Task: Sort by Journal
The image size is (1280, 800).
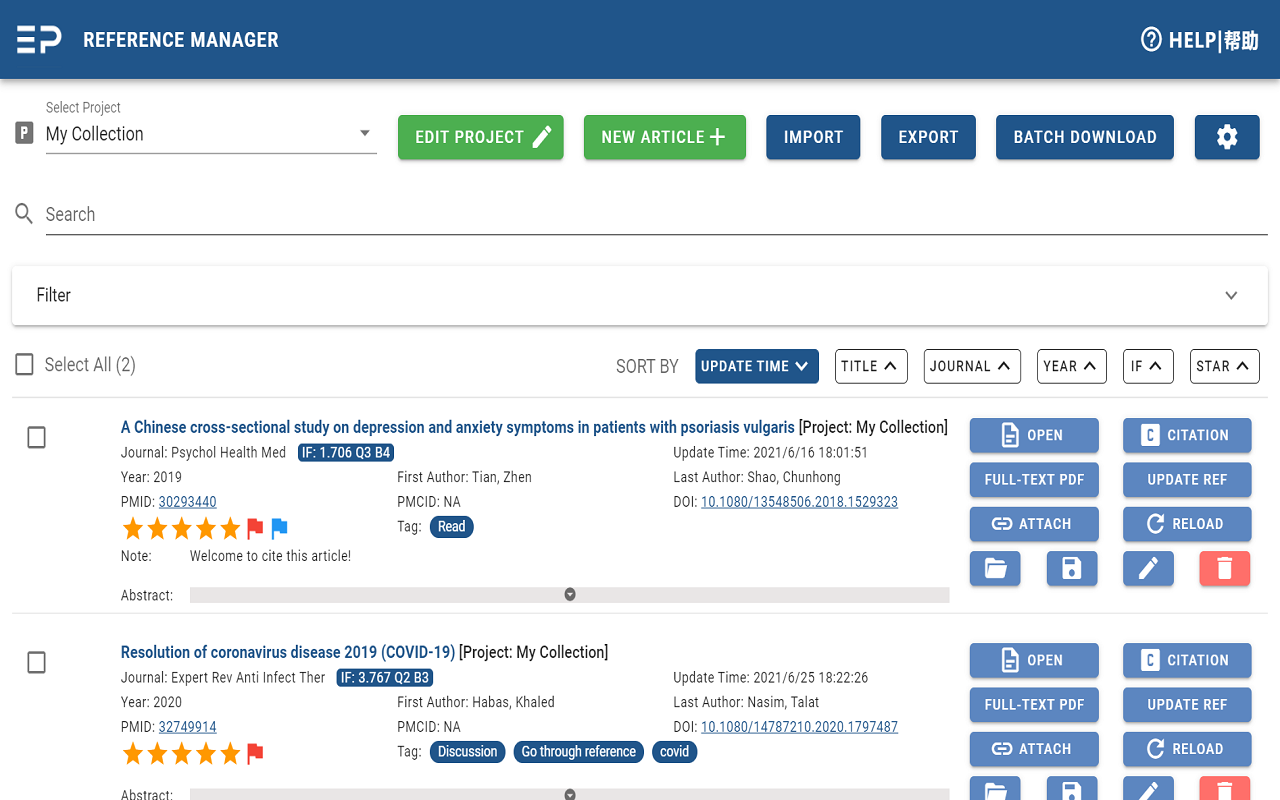Action: [x=972, y=366]
